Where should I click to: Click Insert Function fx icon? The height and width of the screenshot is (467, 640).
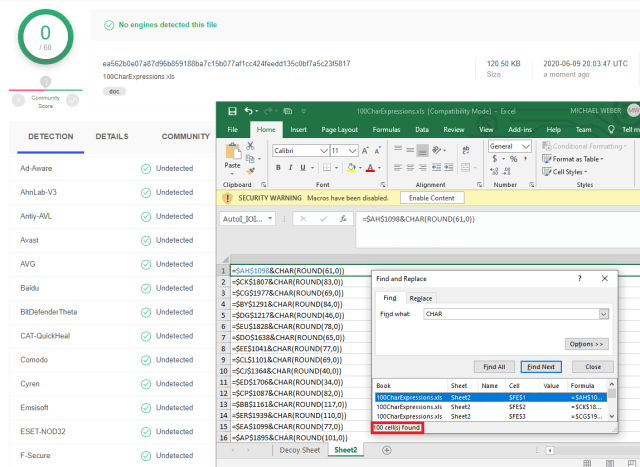point(343,219)
